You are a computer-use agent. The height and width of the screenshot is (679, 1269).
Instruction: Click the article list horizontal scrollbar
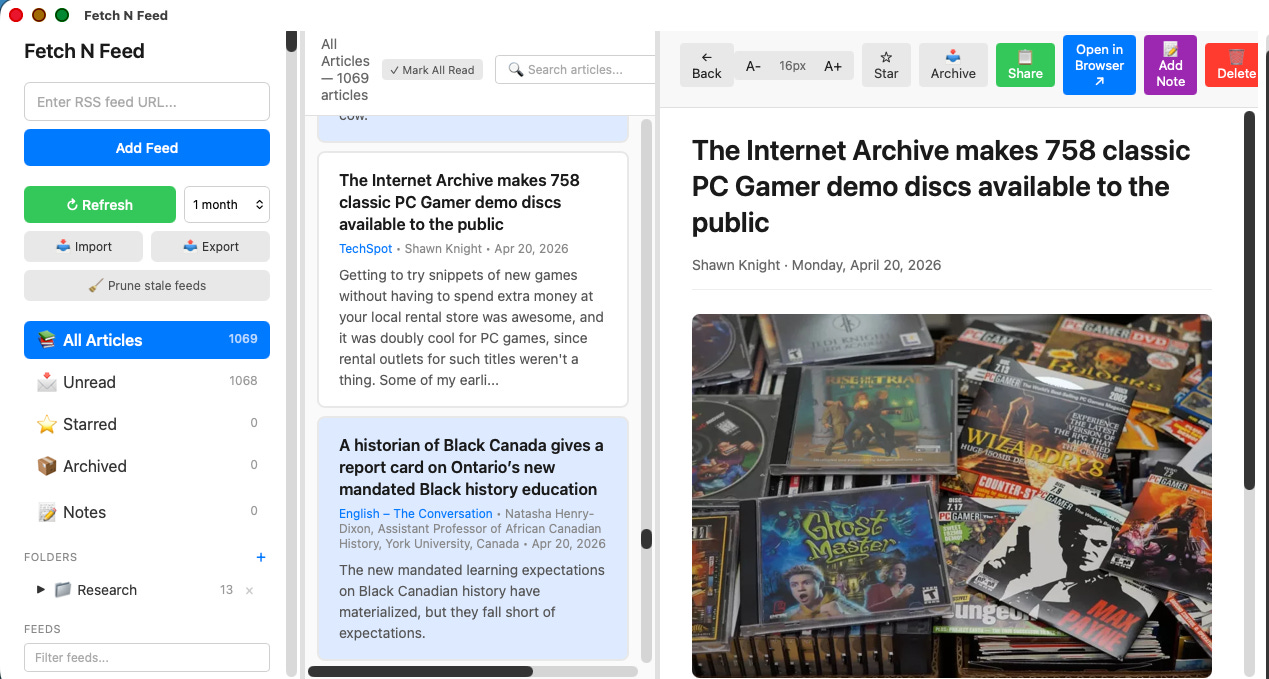coord(420,672)
